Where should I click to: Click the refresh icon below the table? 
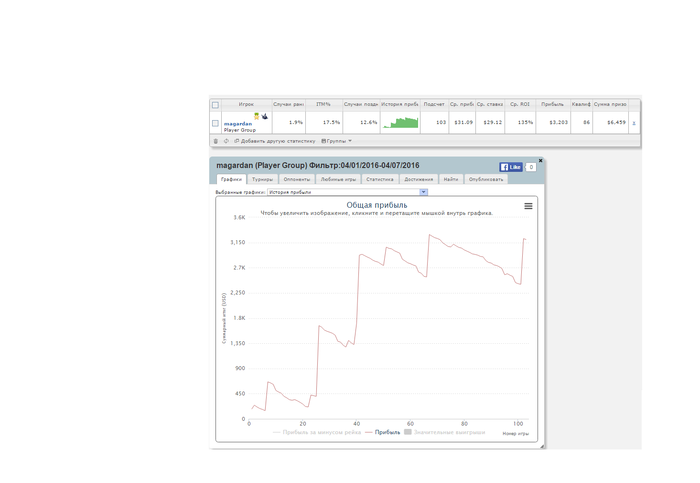point(226,141)
